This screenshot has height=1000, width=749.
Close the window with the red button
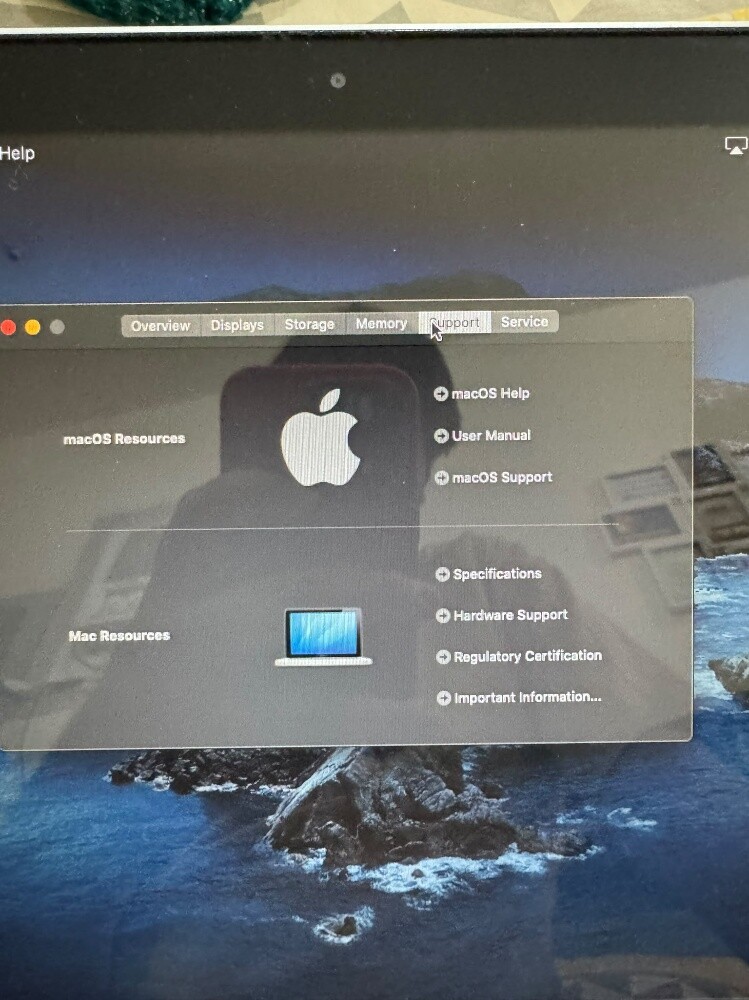[8, 328]
